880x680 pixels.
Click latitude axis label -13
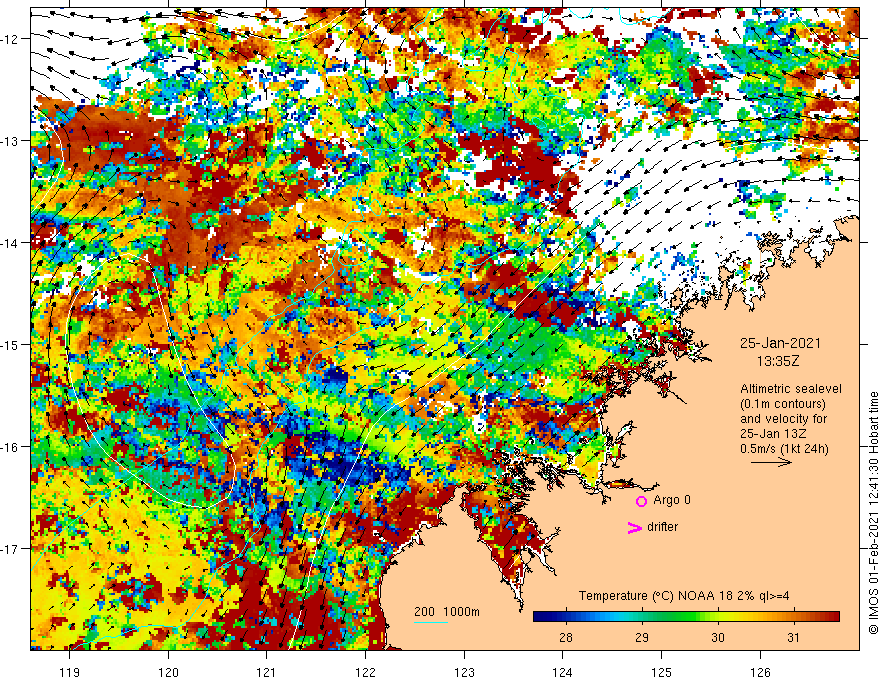coord(8,141)
